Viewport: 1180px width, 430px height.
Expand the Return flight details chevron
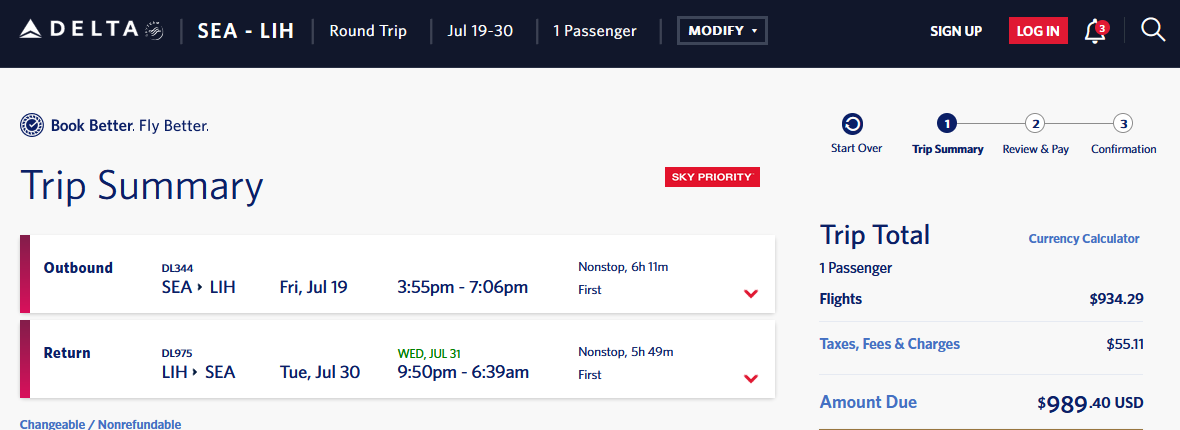[x=751, y=378]
